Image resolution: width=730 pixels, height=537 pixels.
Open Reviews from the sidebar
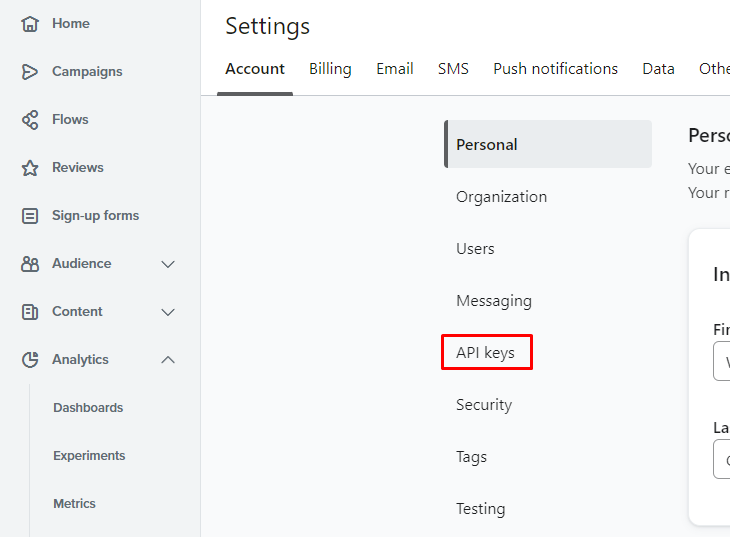pyautogui.click(x=78, y=168)
